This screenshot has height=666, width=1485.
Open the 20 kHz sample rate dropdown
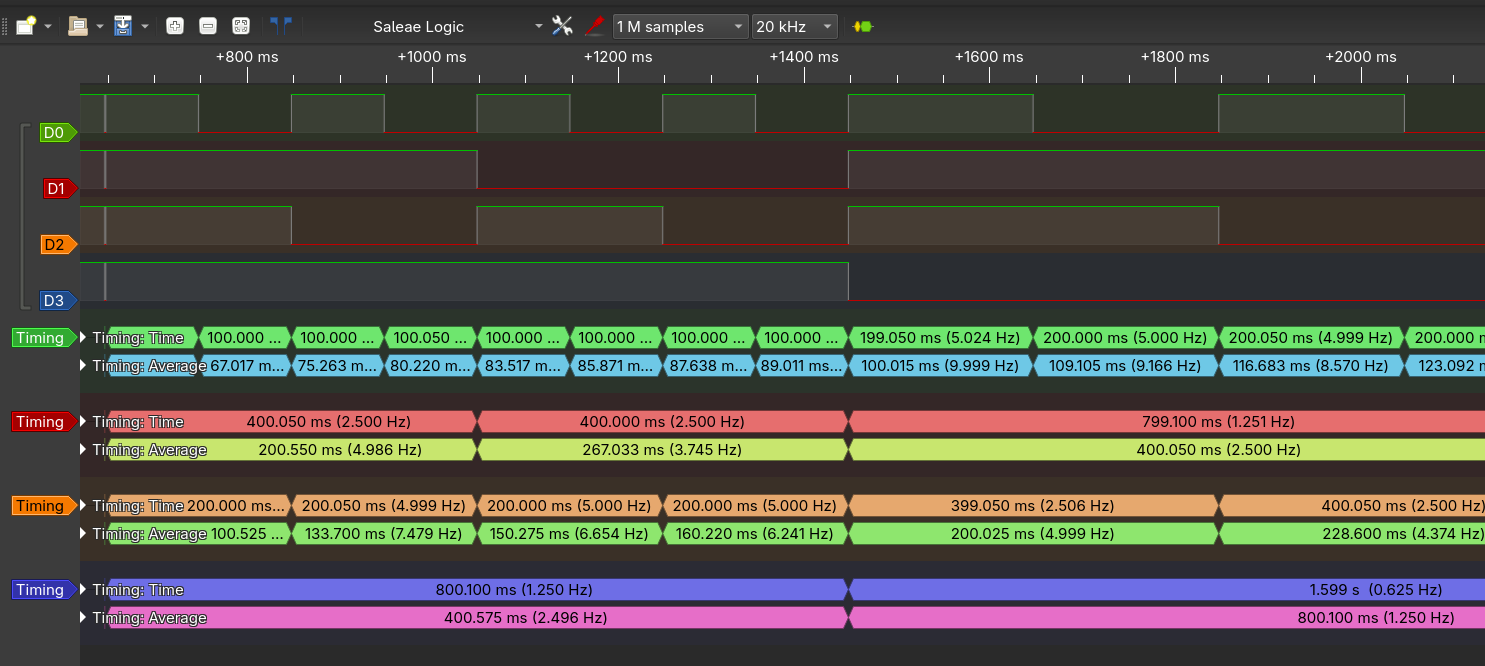coord(826,27)
